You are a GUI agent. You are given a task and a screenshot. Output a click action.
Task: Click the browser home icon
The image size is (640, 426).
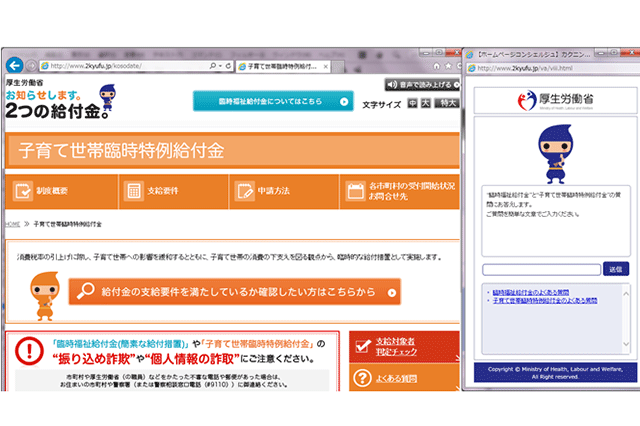click(436, 66)
